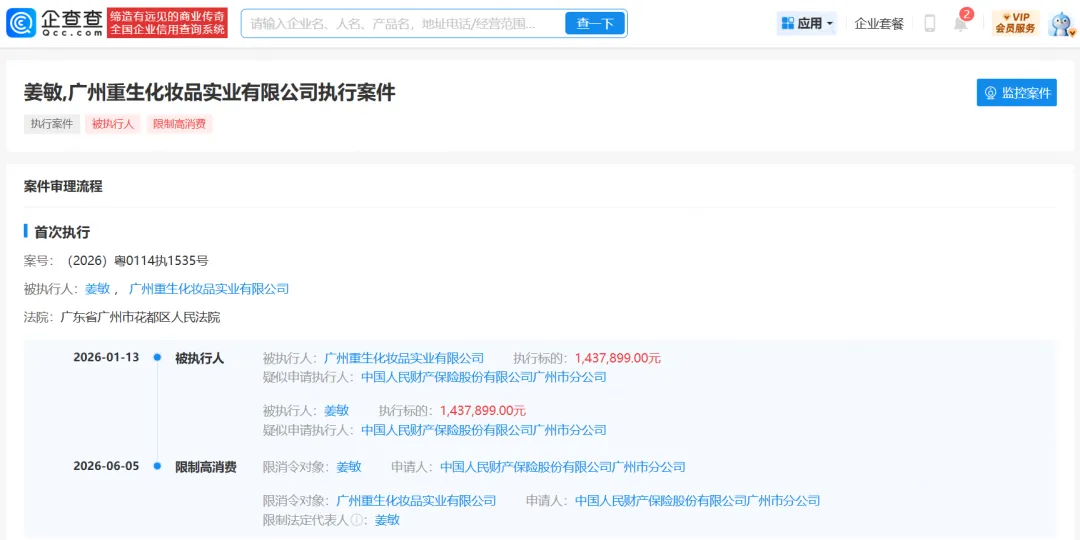The height and width of the screenshot is (540, 1080).
Task: Open 广州重生化妆品实业有限公司 link in header 被执行人 row
Action: [x=209, y=289]
